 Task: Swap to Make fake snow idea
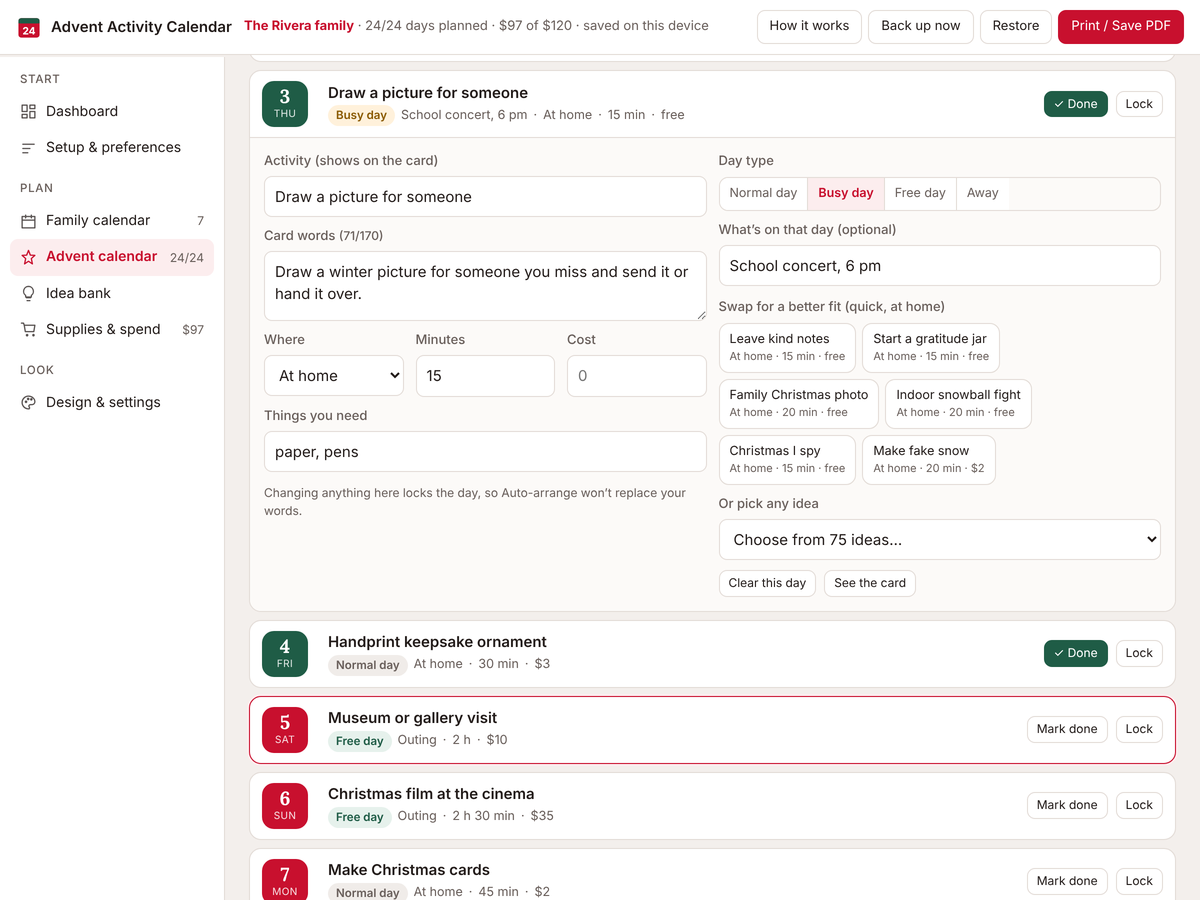(x=929, y=459)
